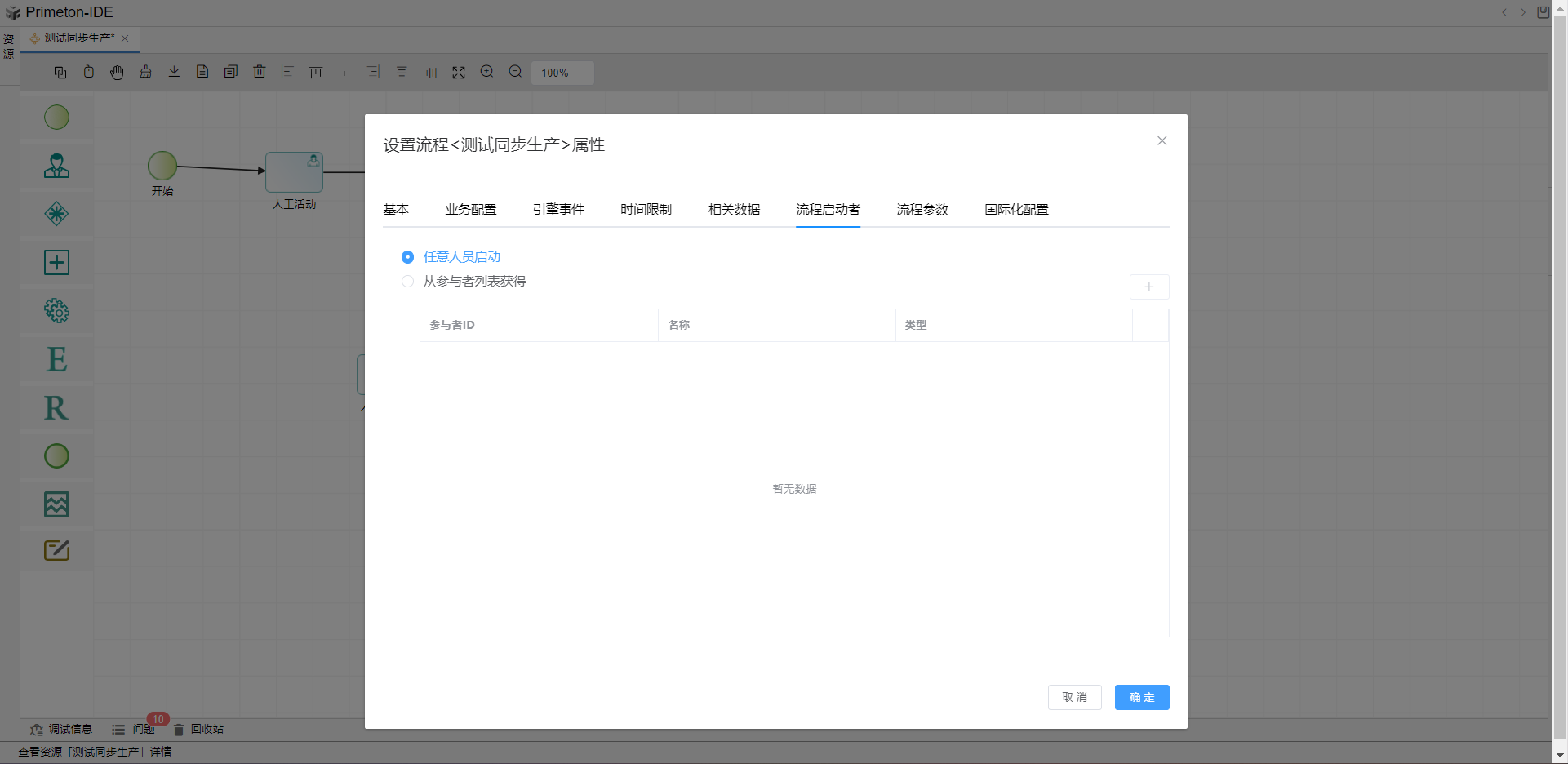Select the 任意人员启动 radio option
Viewport: 1568px width, 764px height.
pos(407,257)
